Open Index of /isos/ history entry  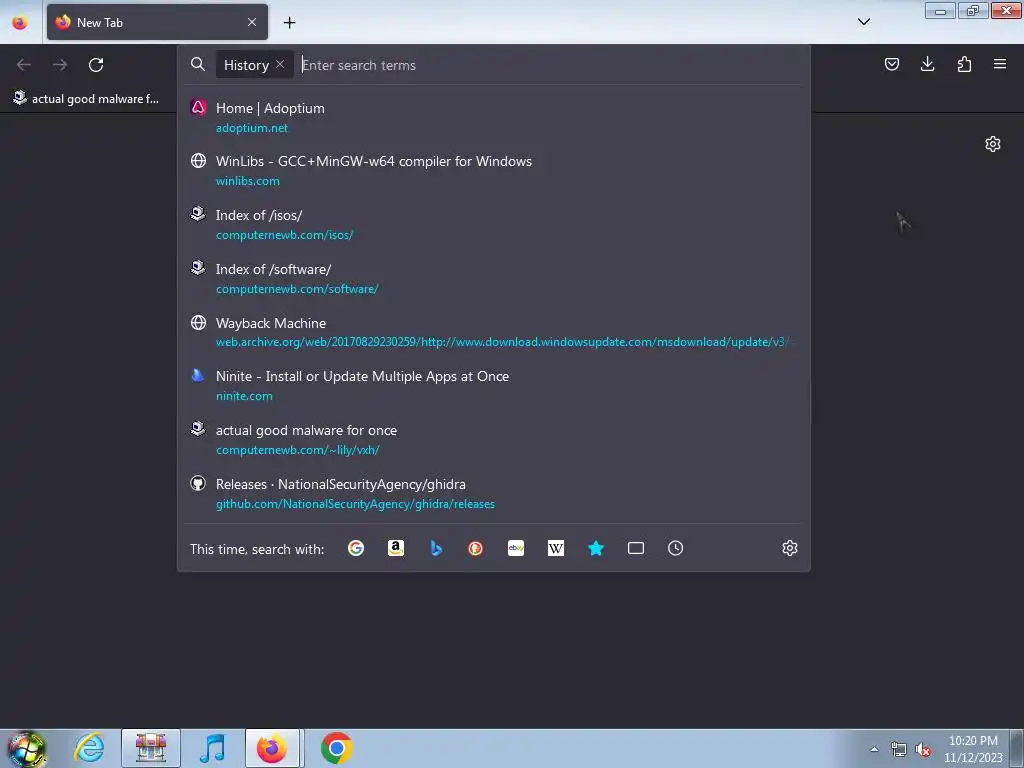pos(494,225)
